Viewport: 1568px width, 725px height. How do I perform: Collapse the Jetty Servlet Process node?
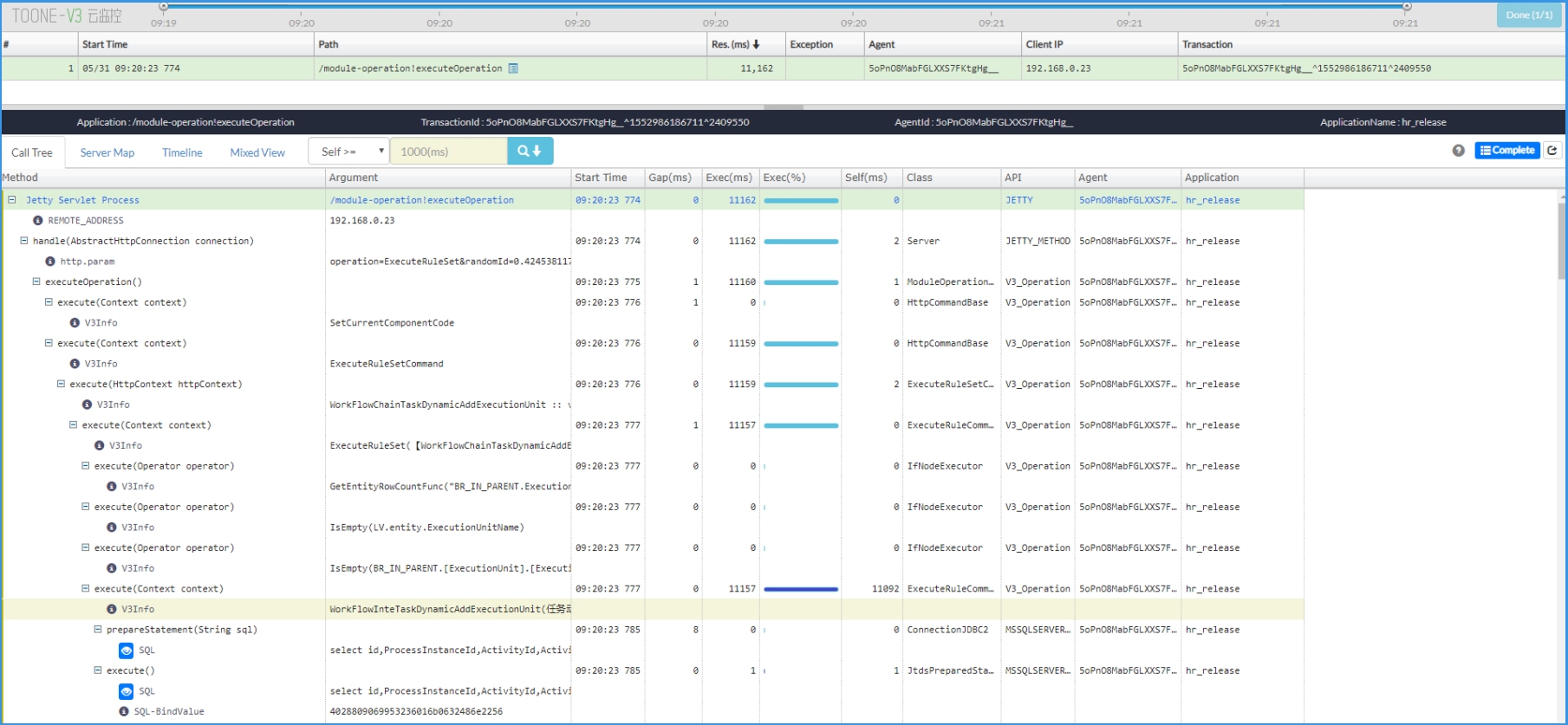click(x=12, y=200)
